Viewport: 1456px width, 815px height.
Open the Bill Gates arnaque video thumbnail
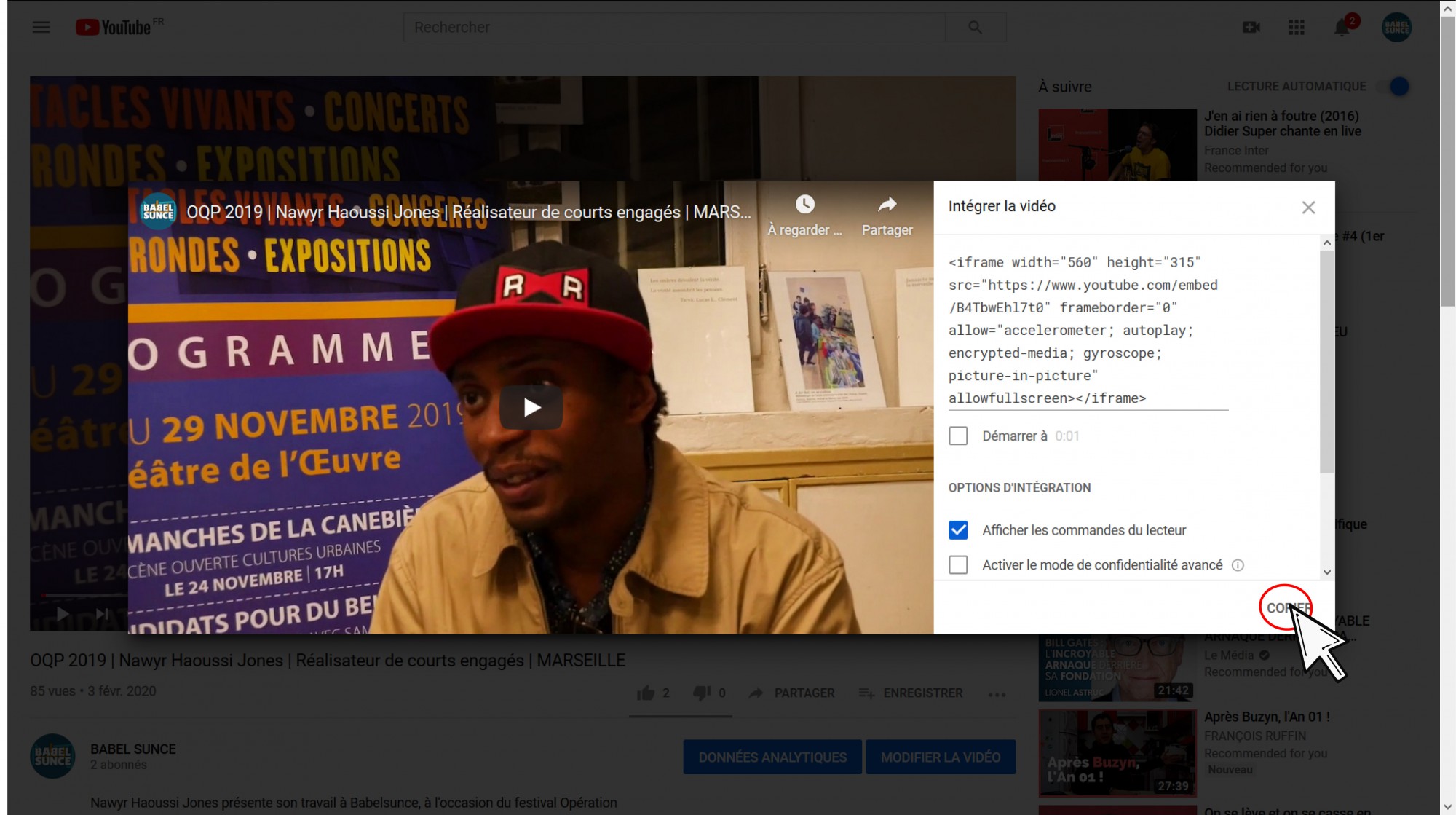pyautogui.click(x=1117, y=668)
